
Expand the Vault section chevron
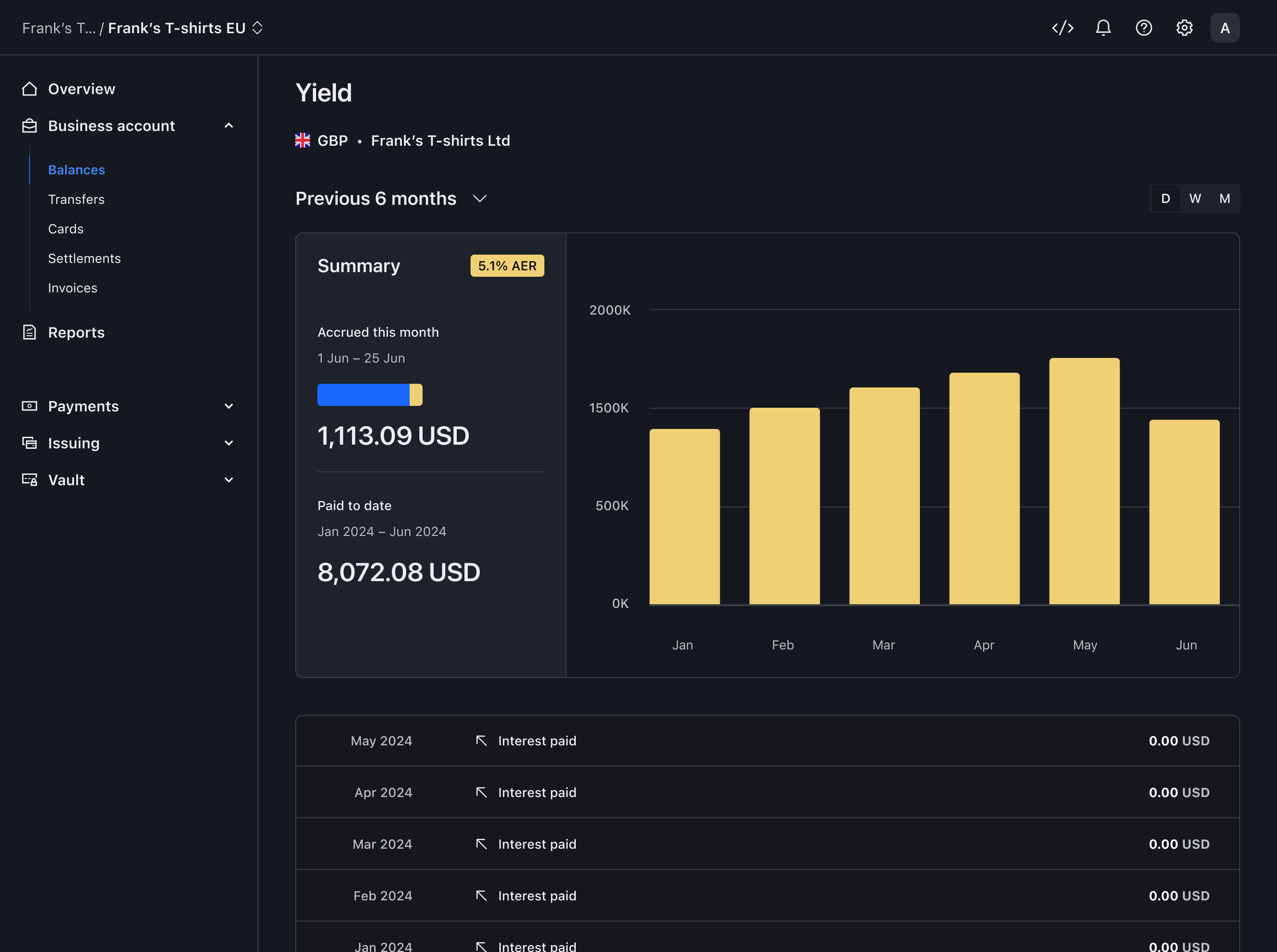coord(229,480)
